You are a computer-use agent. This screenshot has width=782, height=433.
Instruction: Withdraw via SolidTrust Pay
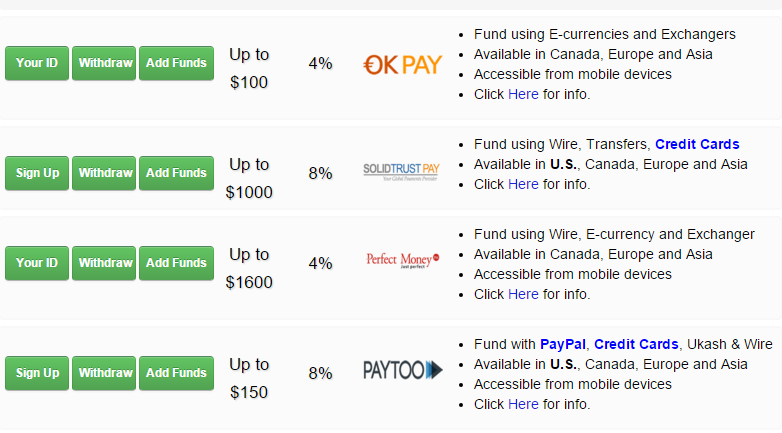(x=105, y=173)
